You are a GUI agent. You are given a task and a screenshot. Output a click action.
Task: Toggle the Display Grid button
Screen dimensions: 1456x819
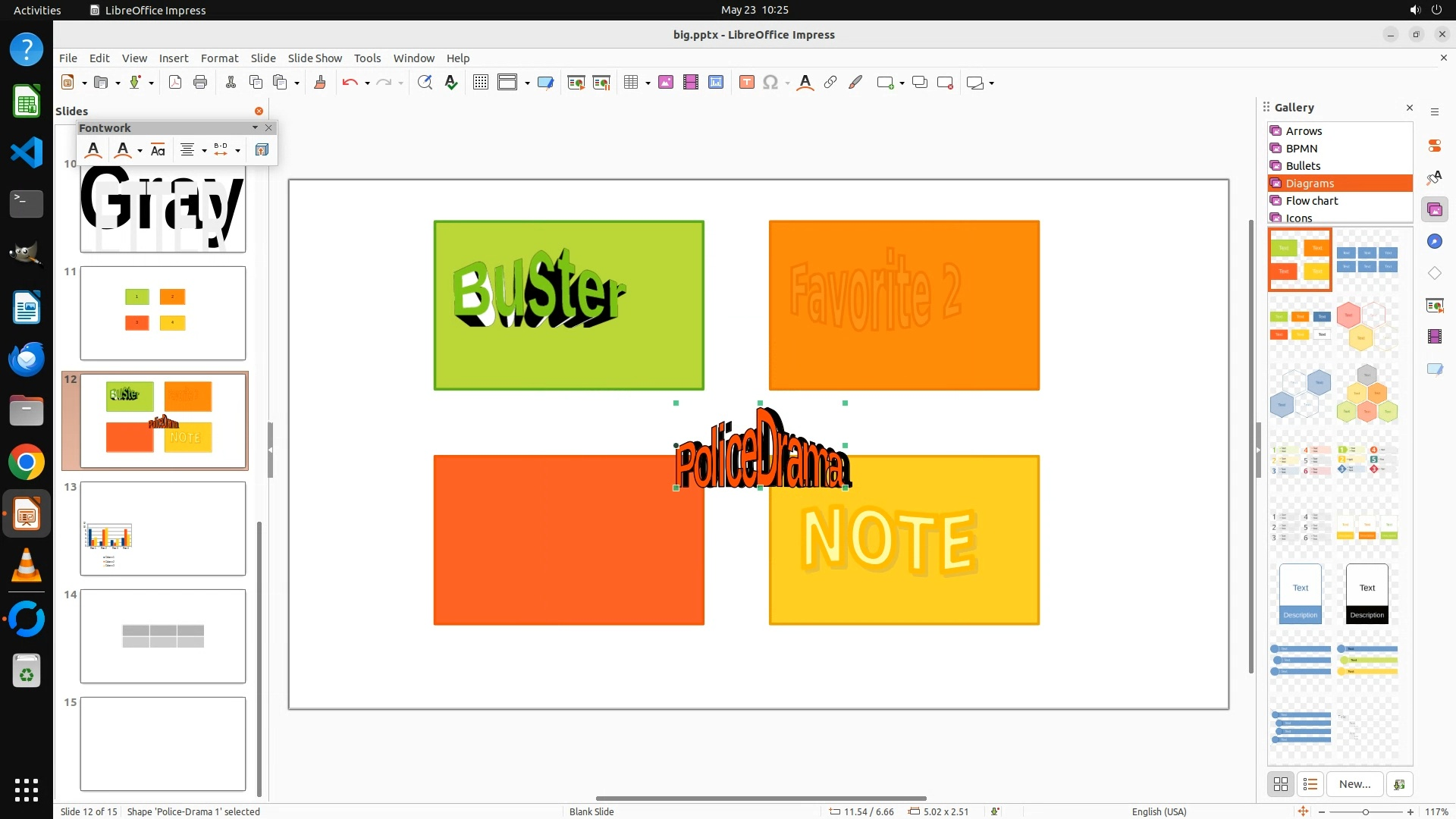click(x=481, y=83)
